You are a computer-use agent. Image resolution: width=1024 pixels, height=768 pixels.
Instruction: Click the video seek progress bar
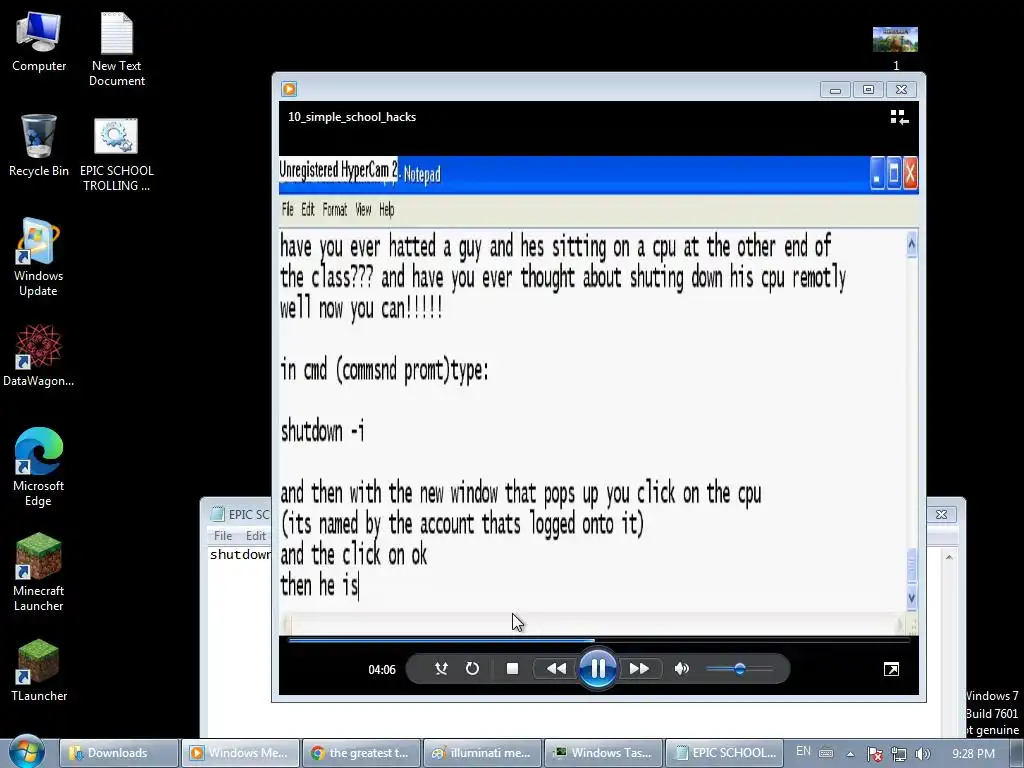(598, 641)
